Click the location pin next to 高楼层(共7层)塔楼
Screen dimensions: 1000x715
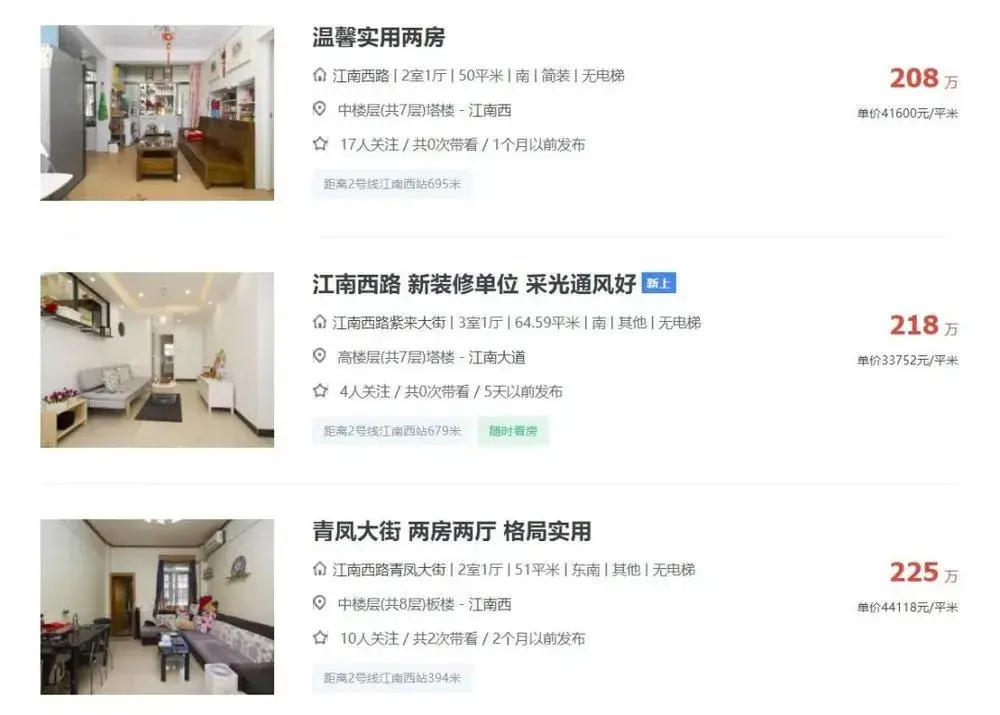320,356
